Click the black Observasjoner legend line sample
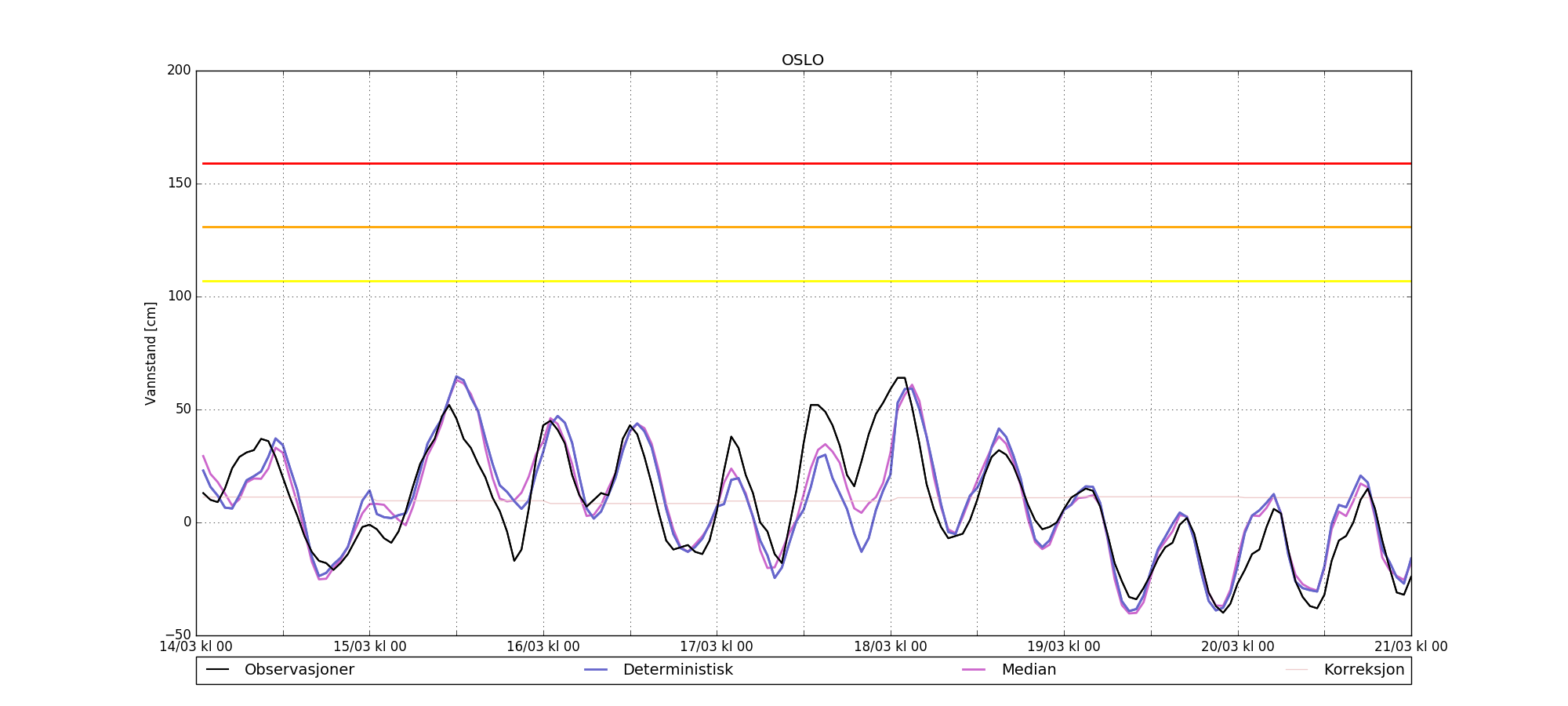The width and height of the screenshot is (1568, 706). [x=218, y=670]
